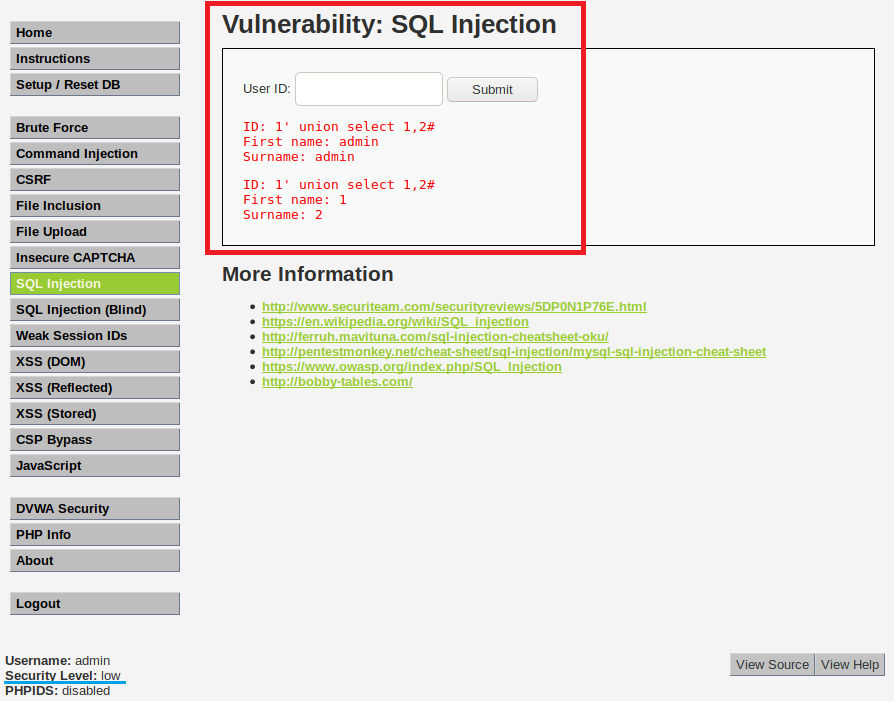Visit the bobby-tables.com link

337,382
